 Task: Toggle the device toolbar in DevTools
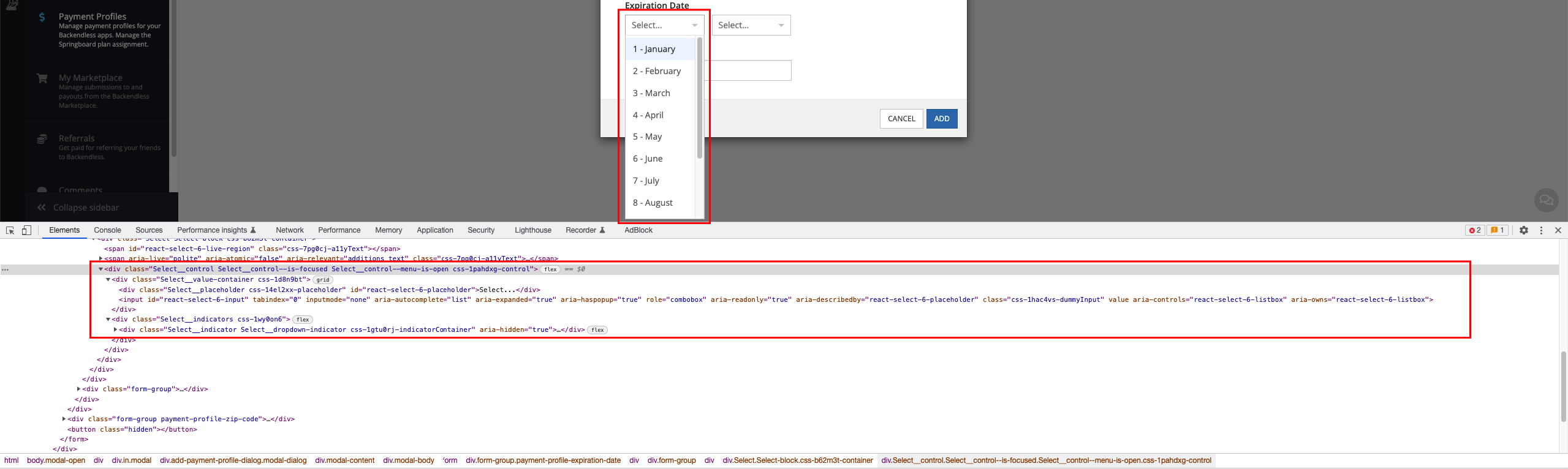pos(26,230)
